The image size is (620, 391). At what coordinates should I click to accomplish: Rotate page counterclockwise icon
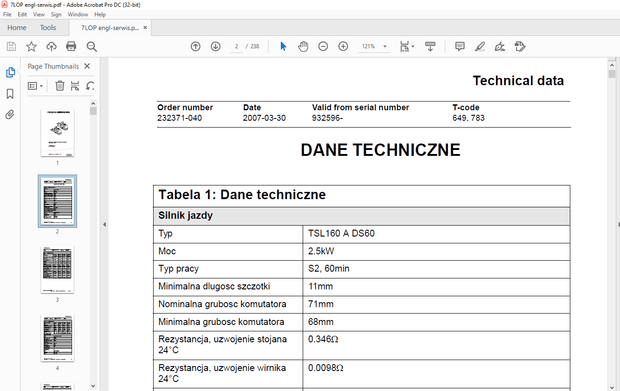pos(90,85)
